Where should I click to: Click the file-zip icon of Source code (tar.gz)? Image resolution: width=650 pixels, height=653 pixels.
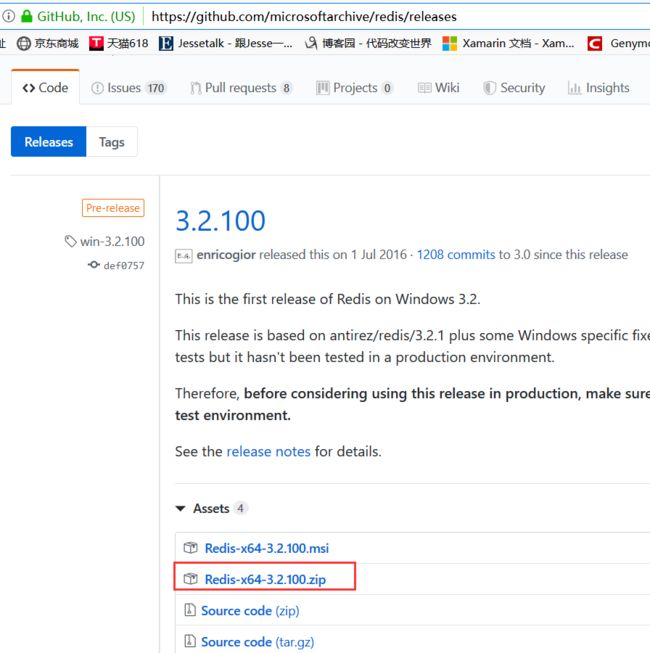point(190,641)
